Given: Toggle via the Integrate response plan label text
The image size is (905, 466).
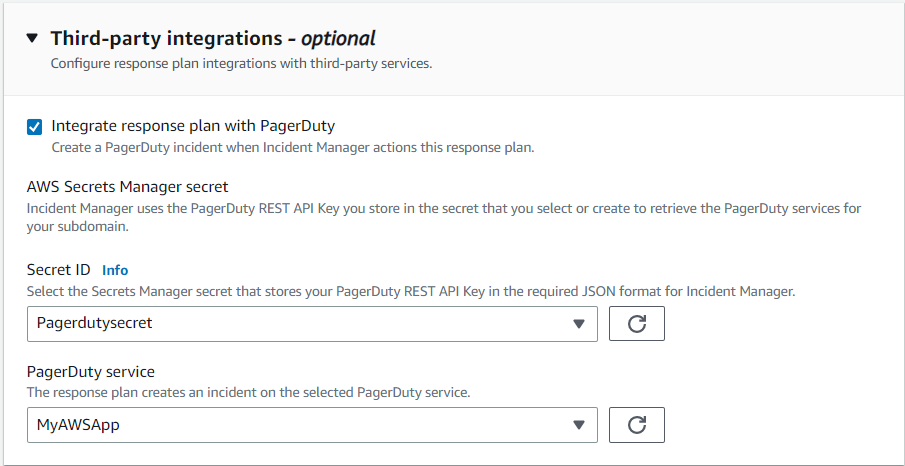Looking at the screenshot, I should pyautogui.click(x=193, y=126).
